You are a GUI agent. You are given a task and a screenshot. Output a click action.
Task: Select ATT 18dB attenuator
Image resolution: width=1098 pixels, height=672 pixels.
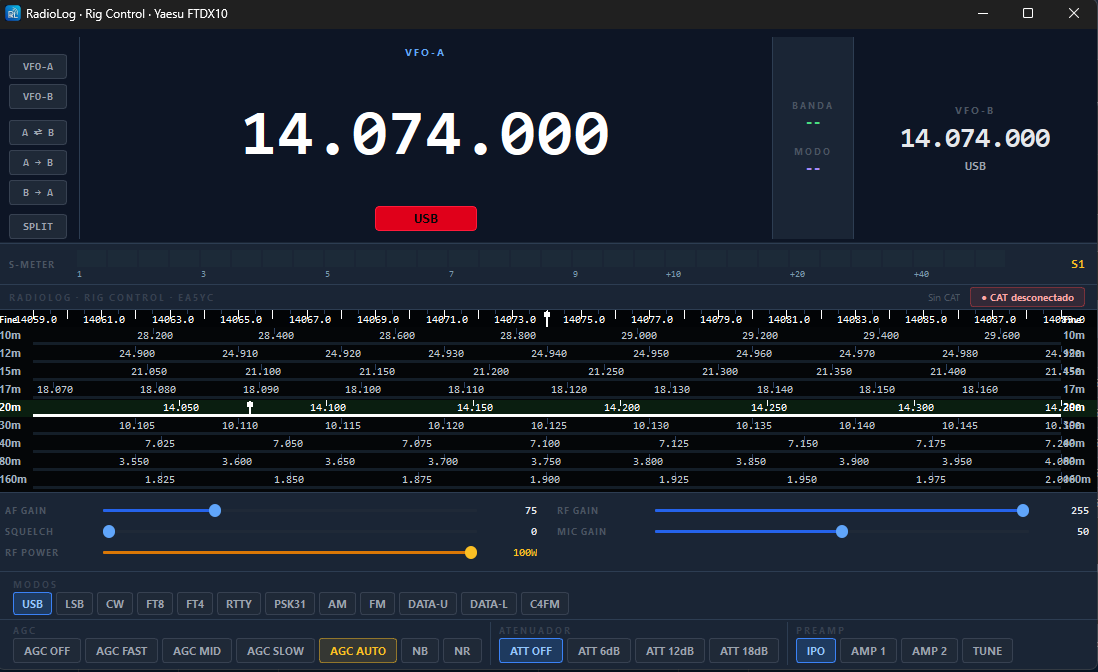point(744,650)
